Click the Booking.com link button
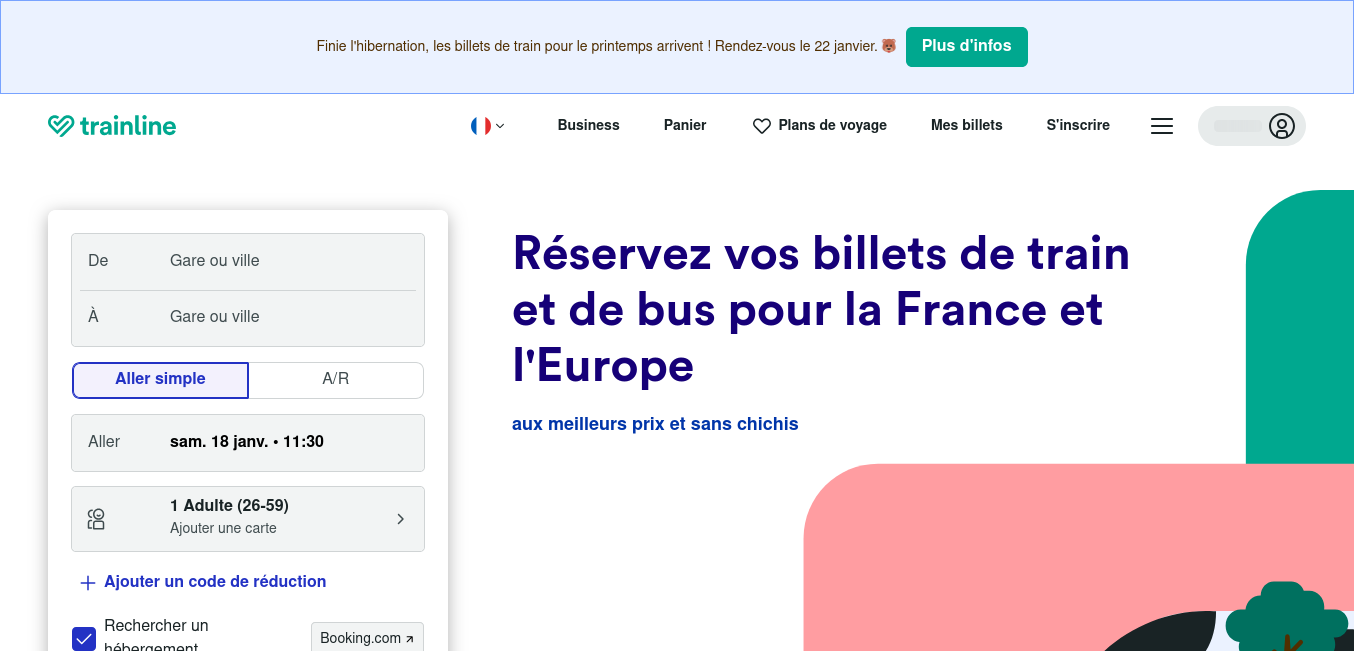Viewport: 1366px width, 651px height. 367,638
